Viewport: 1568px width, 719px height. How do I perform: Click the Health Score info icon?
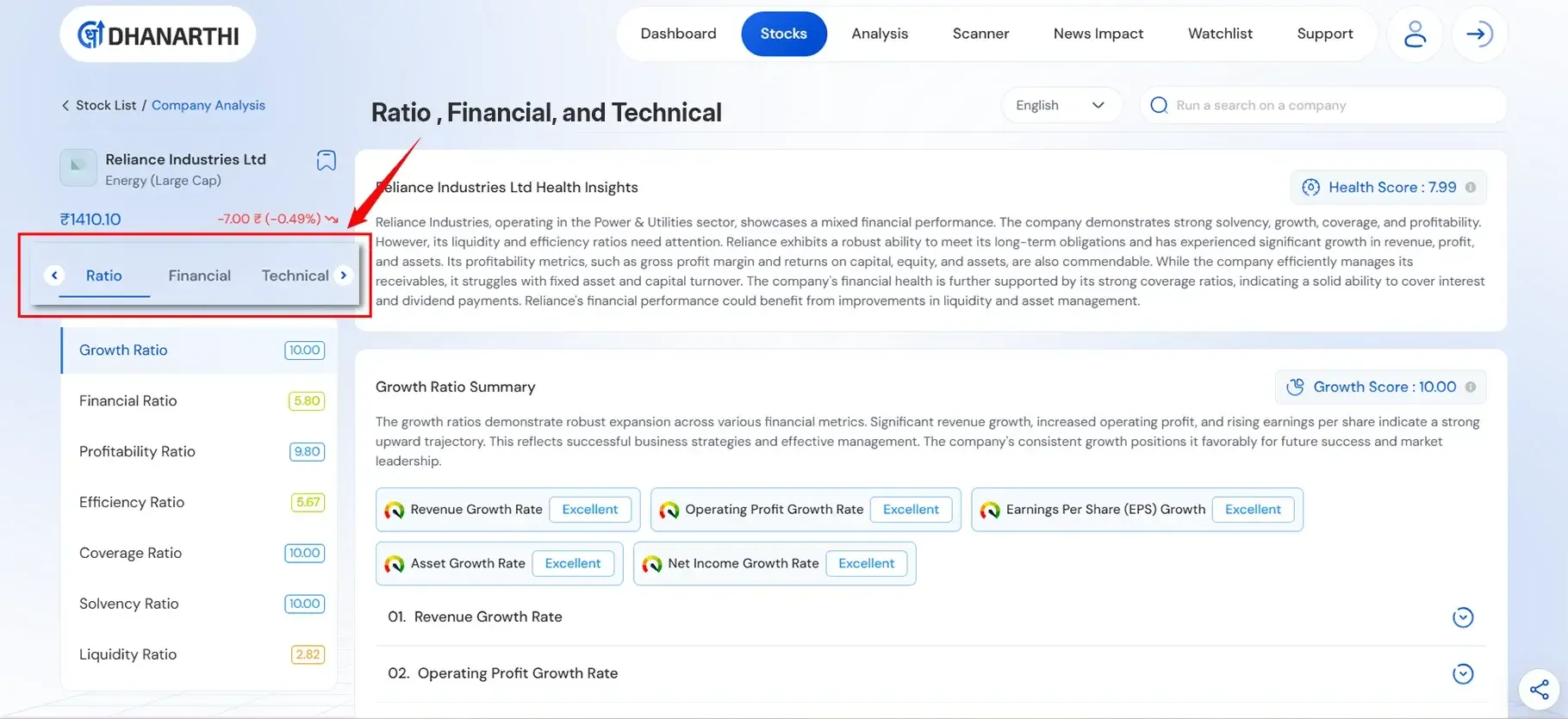point(1471,187)
